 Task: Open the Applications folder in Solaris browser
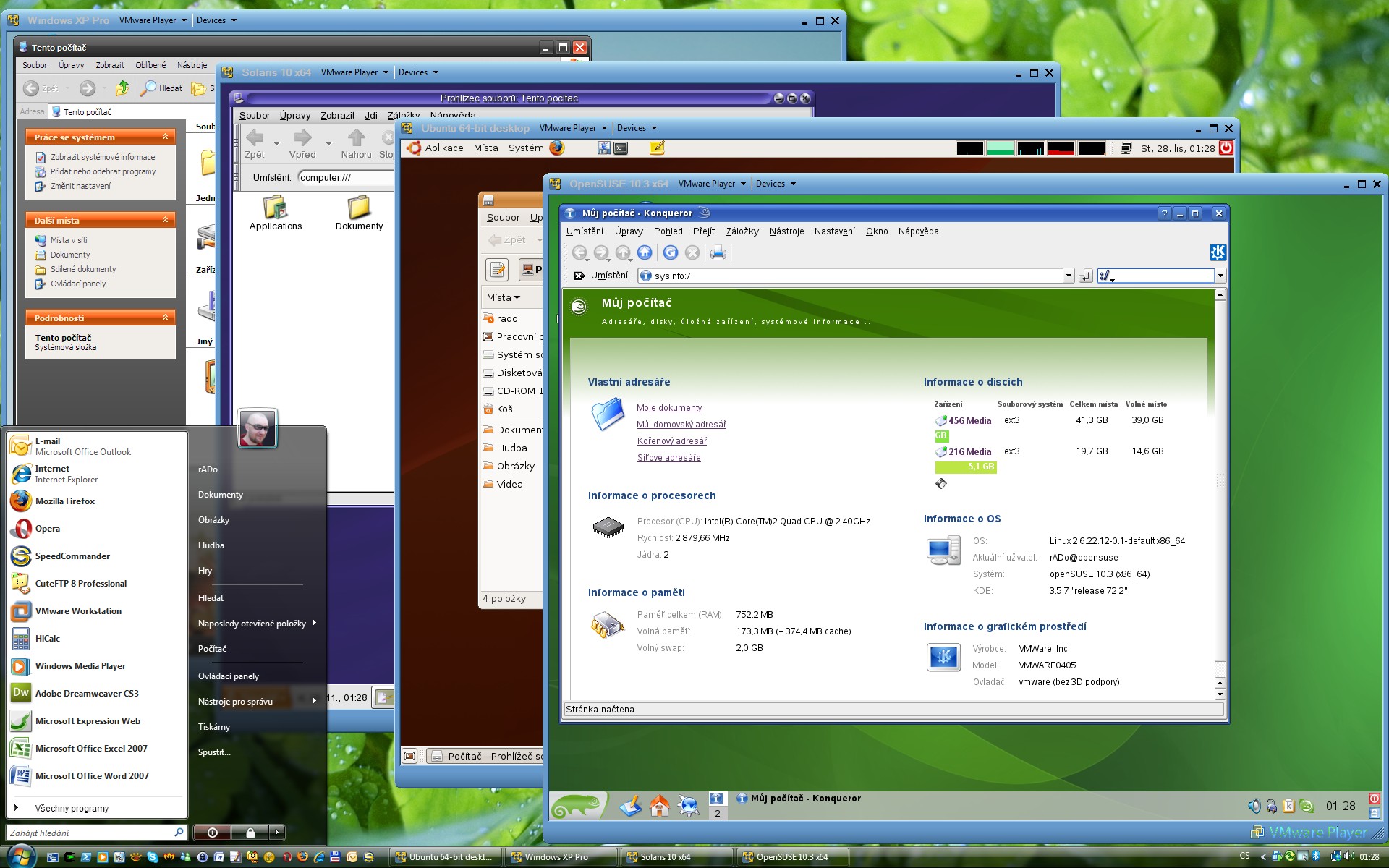tap(276, 213)
